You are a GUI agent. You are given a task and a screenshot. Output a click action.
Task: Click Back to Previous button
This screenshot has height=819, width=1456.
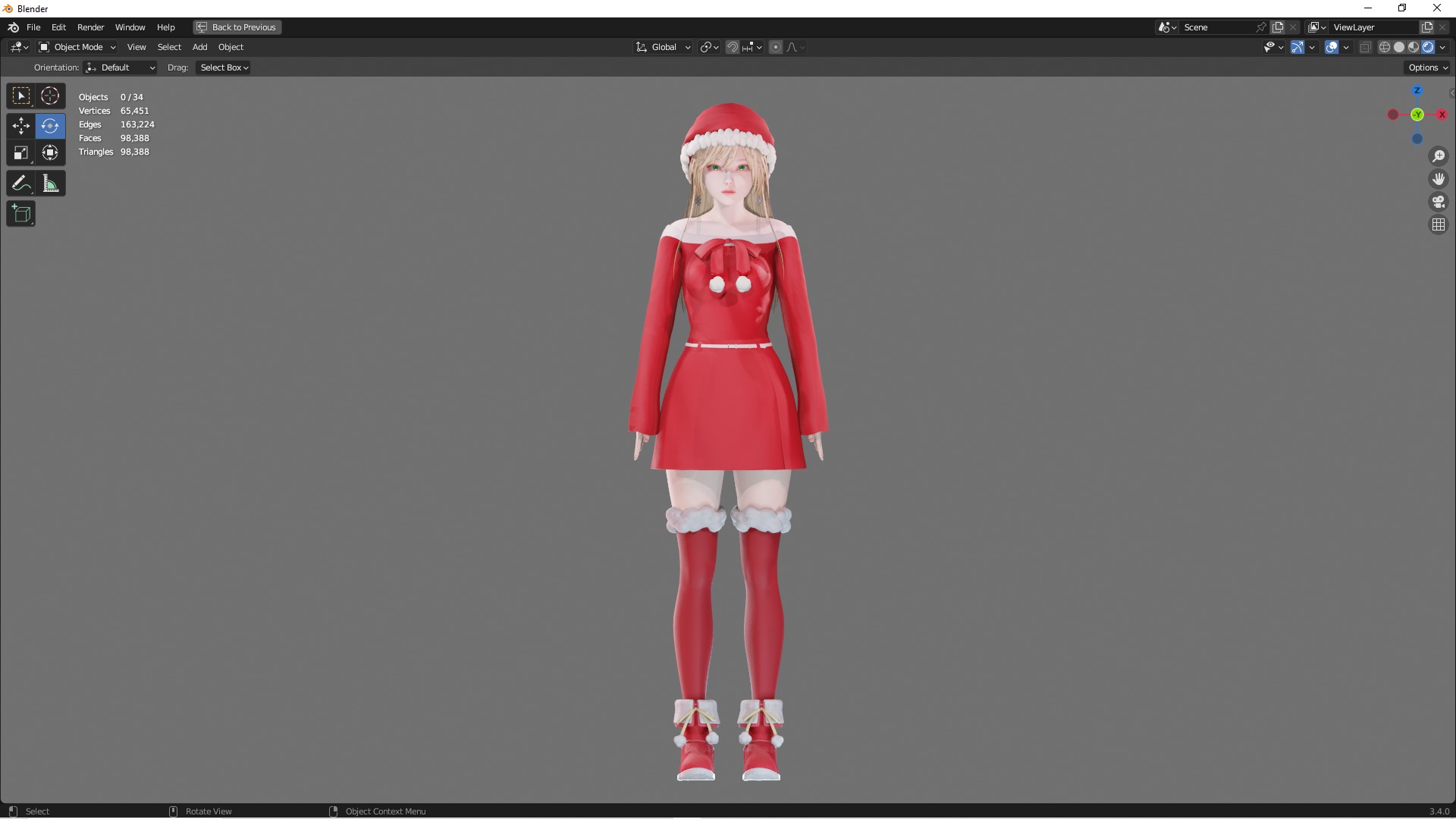(x=237, y=27)
